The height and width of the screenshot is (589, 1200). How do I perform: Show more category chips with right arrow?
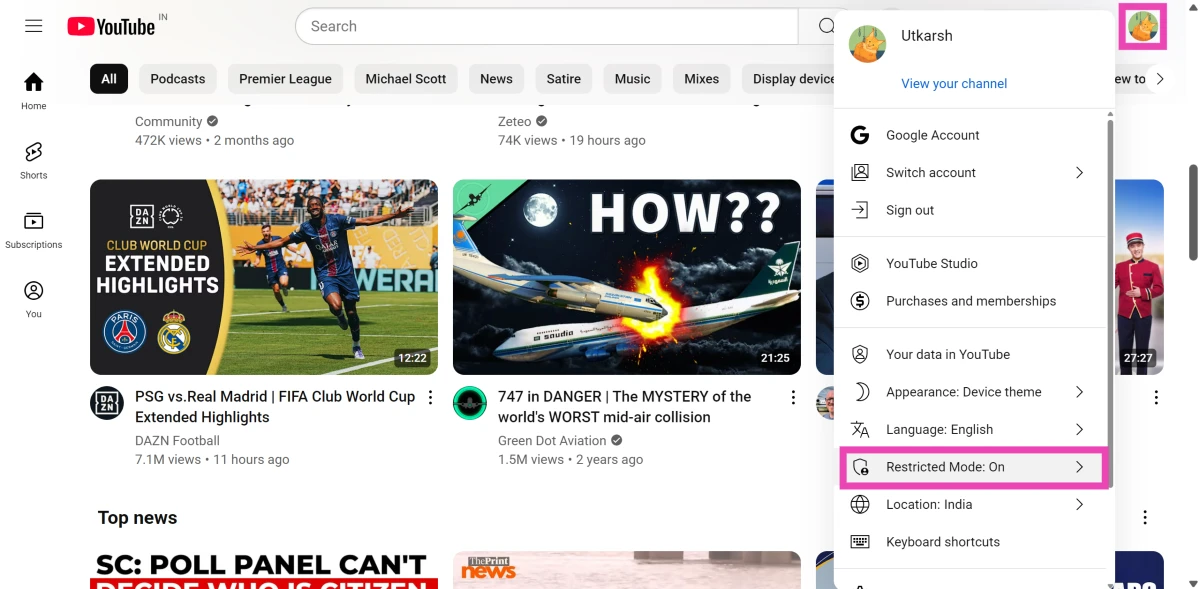[x=1160, y=79]
